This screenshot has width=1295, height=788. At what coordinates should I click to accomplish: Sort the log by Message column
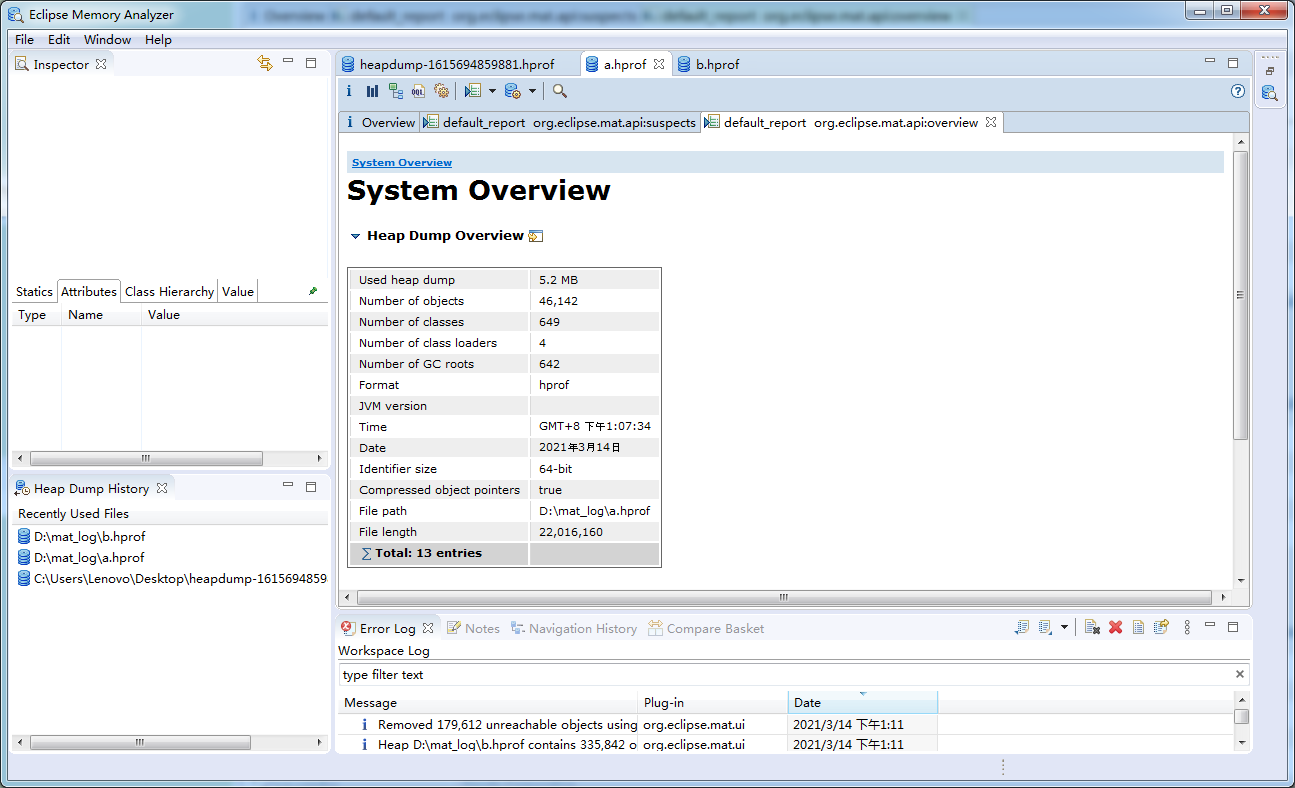(488, 703)
